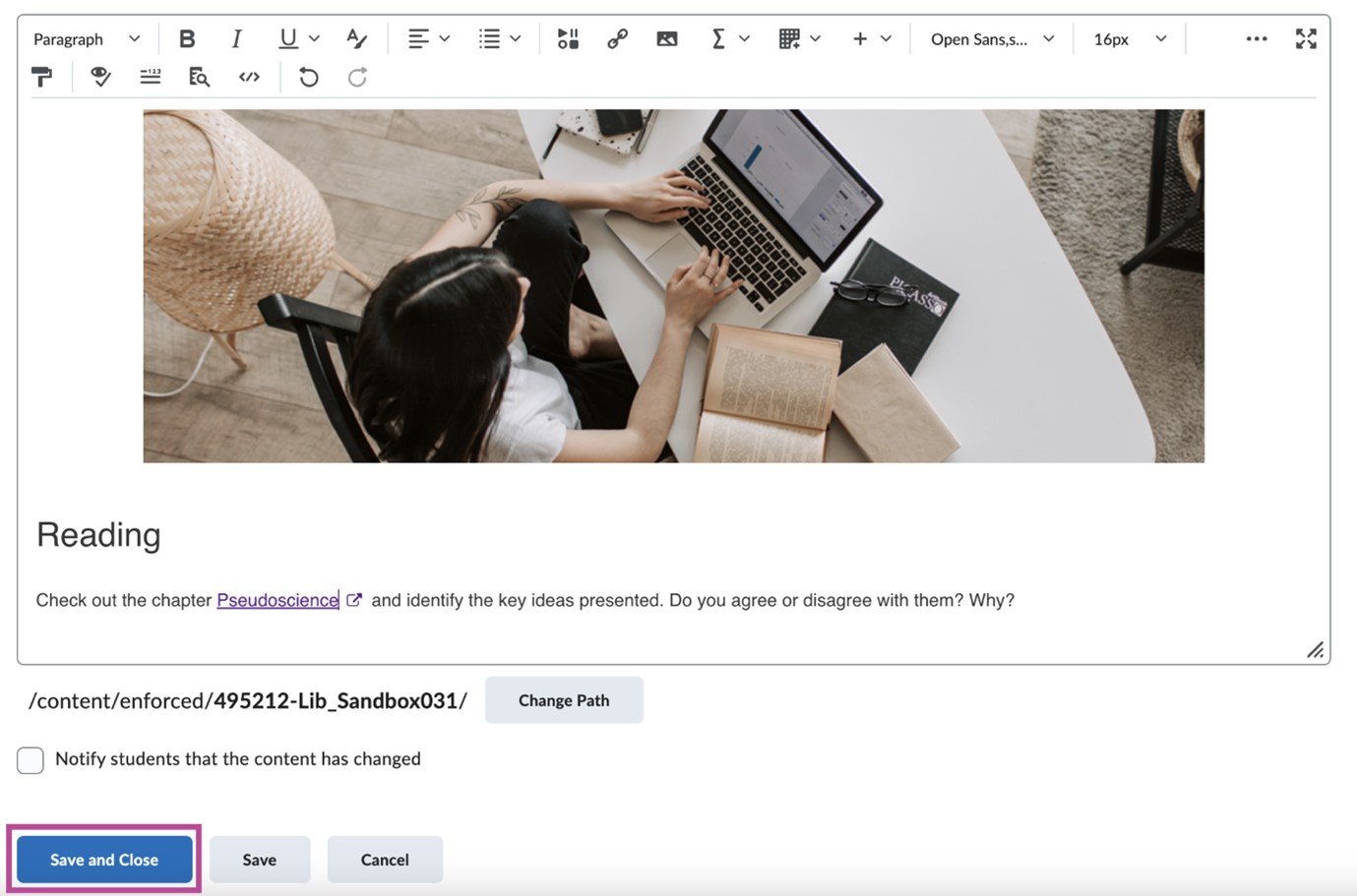
Task: Open the Paragraph format dropdown
Action: point(87,39)
